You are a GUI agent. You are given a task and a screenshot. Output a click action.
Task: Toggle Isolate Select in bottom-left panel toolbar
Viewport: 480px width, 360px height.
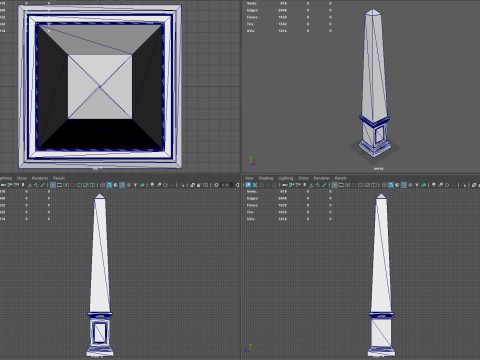182,185
